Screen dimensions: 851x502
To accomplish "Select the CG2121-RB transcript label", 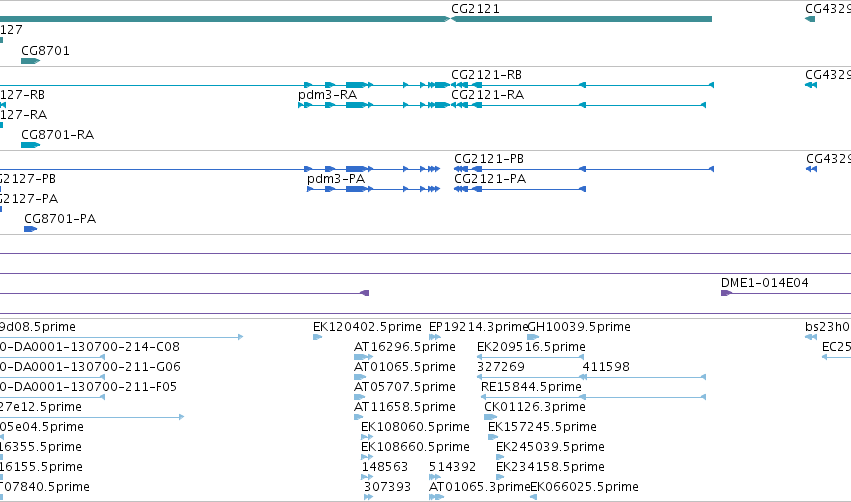I will pos(487,74).
